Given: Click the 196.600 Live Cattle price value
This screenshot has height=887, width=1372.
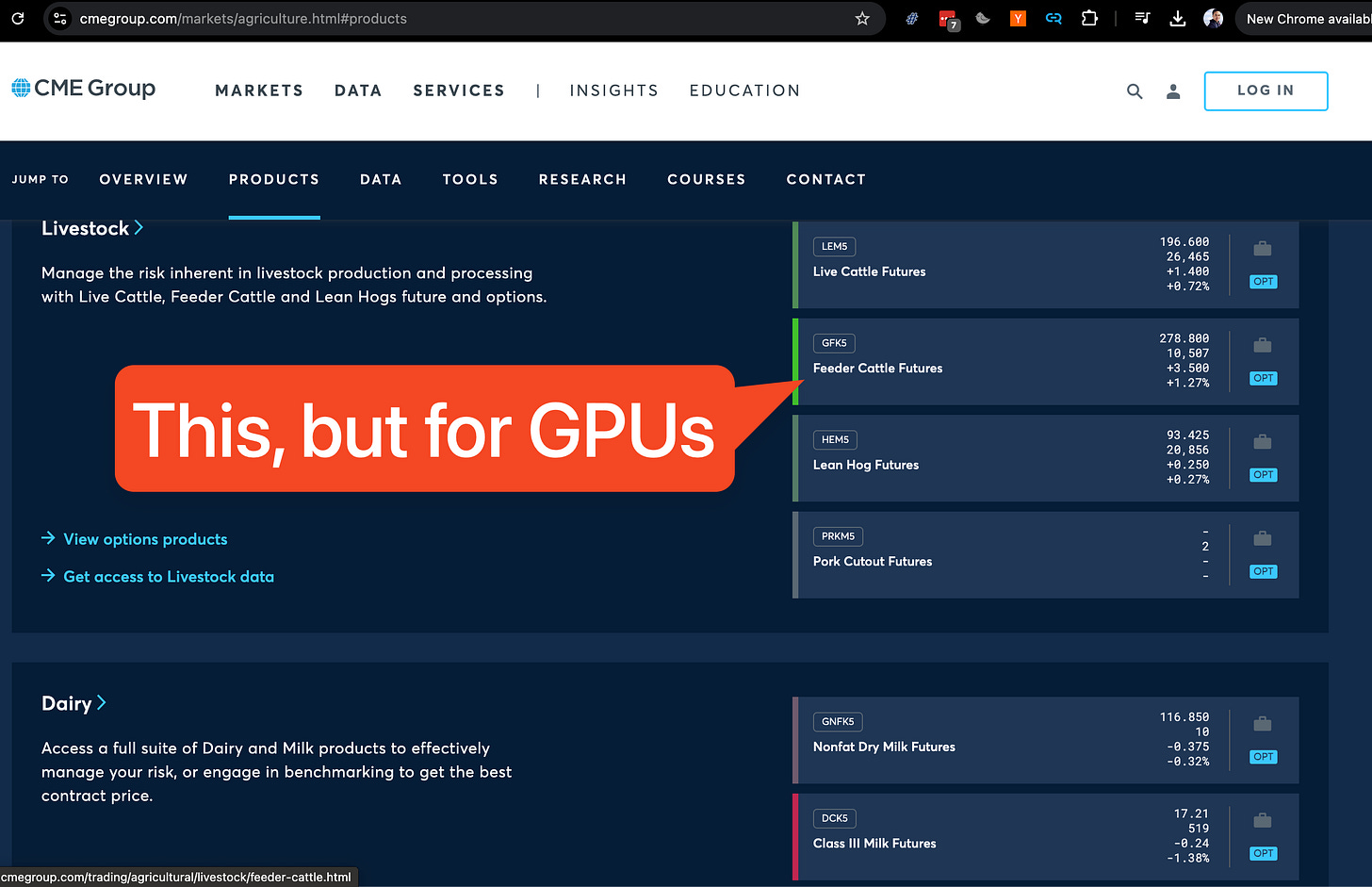Looking at the screenshot, I should click(1184, 242).
